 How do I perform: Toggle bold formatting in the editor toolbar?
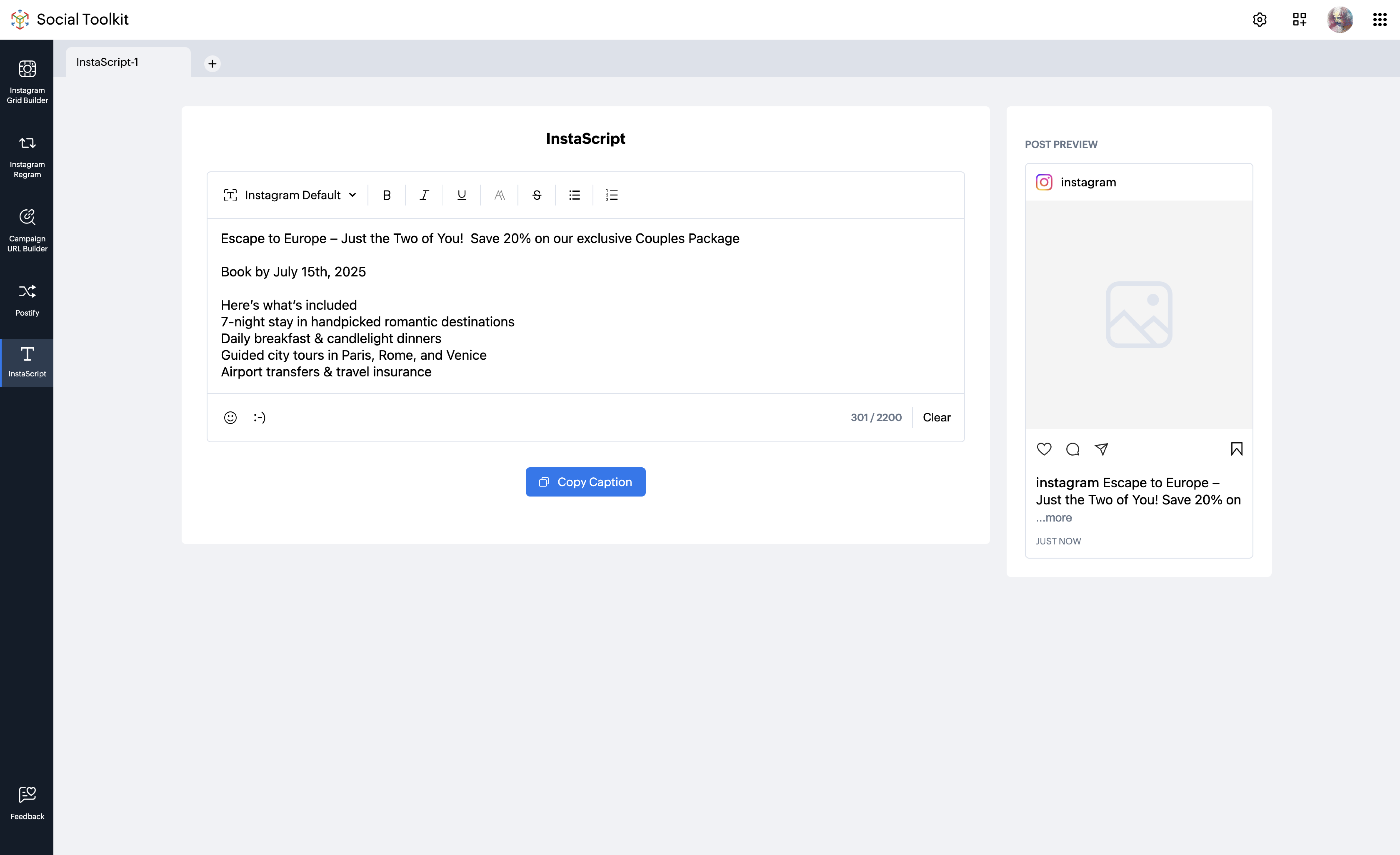(386, 195)
